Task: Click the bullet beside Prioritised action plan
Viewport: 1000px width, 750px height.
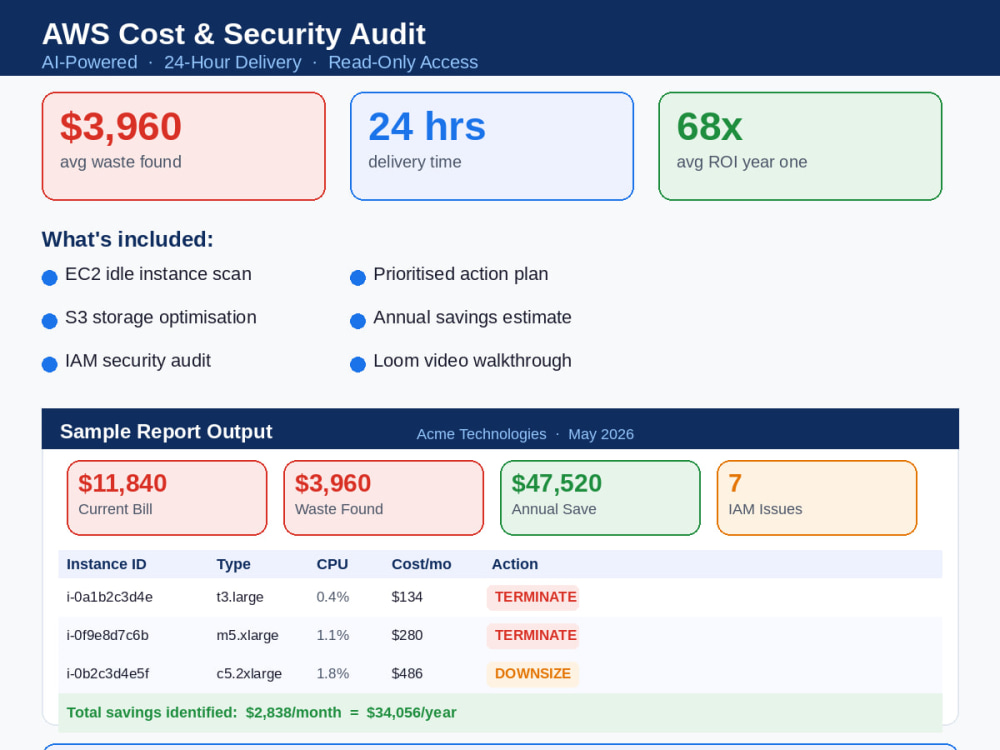Action: point(358,277)
